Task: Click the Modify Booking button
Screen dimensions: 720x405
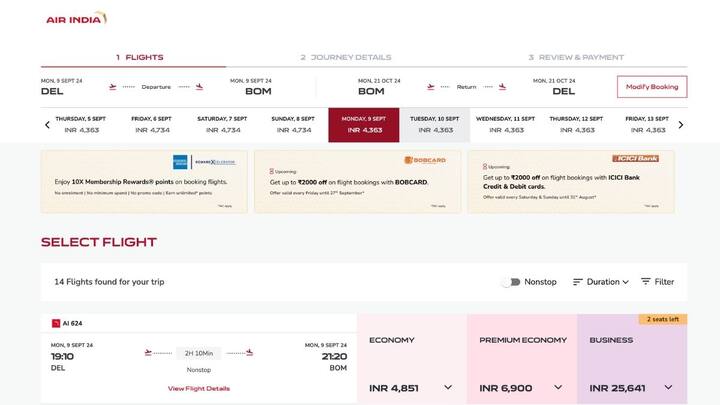Action: pyautogui.click(x=652, y=87)
